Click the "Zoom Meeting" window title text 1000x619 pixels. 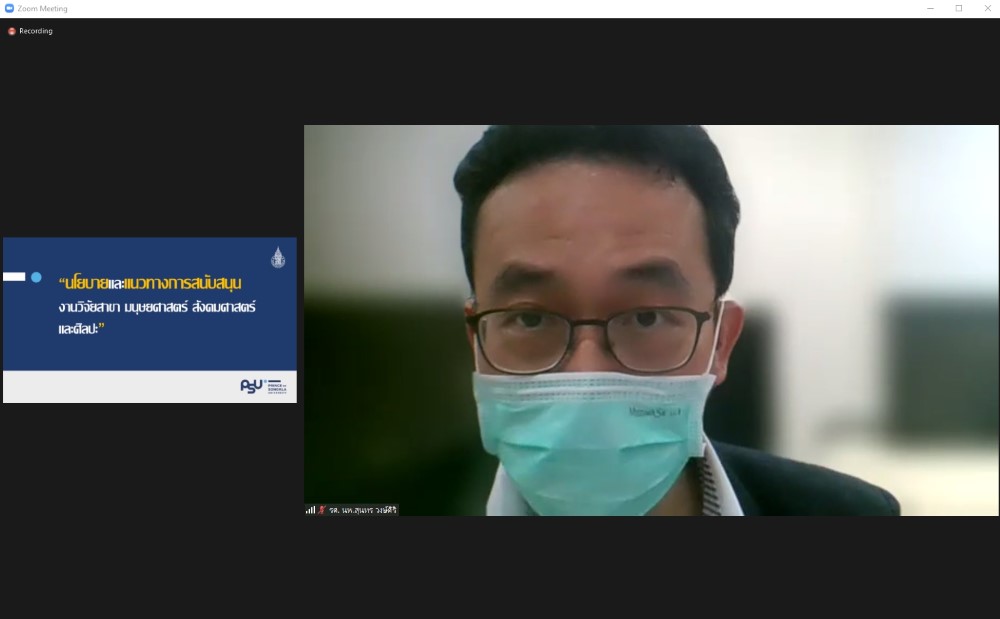[42, 8]
